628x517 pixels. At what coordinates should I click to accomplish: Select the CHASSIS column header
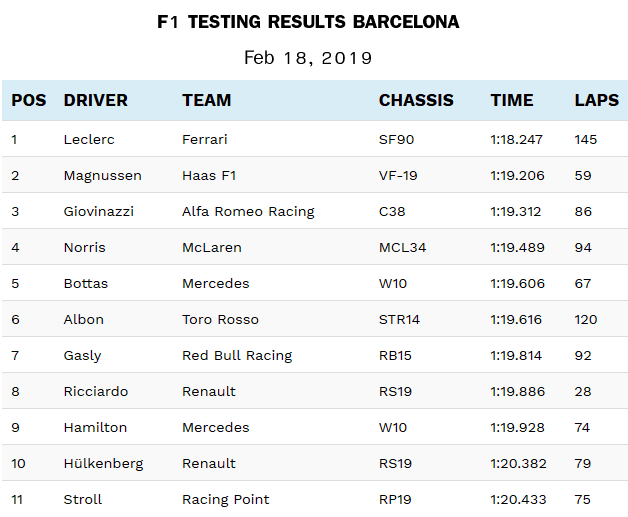click(416, 100)
